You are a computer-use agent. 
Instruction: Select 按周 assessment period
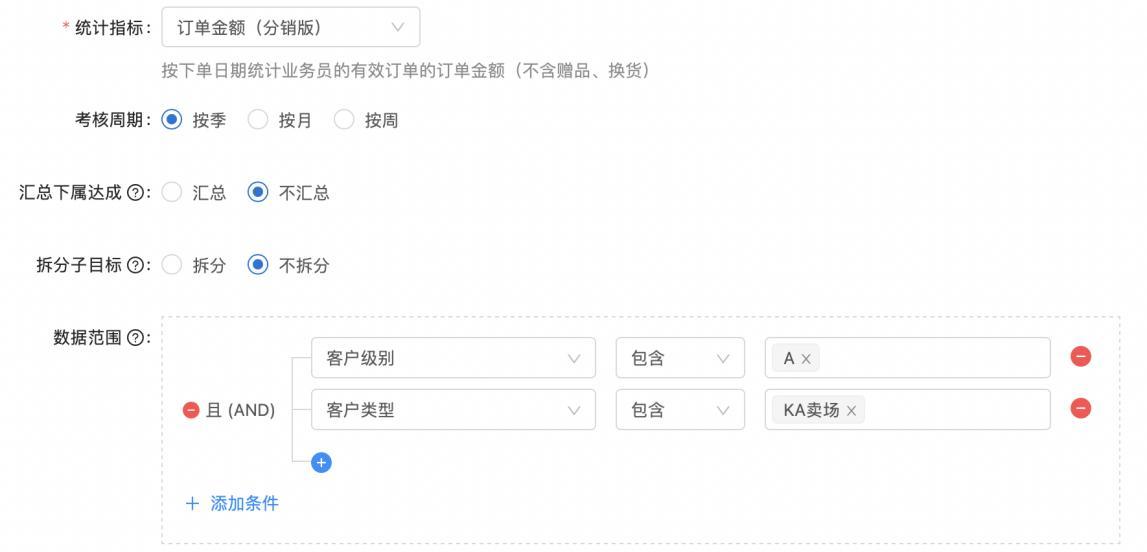[x=344, y=120]
